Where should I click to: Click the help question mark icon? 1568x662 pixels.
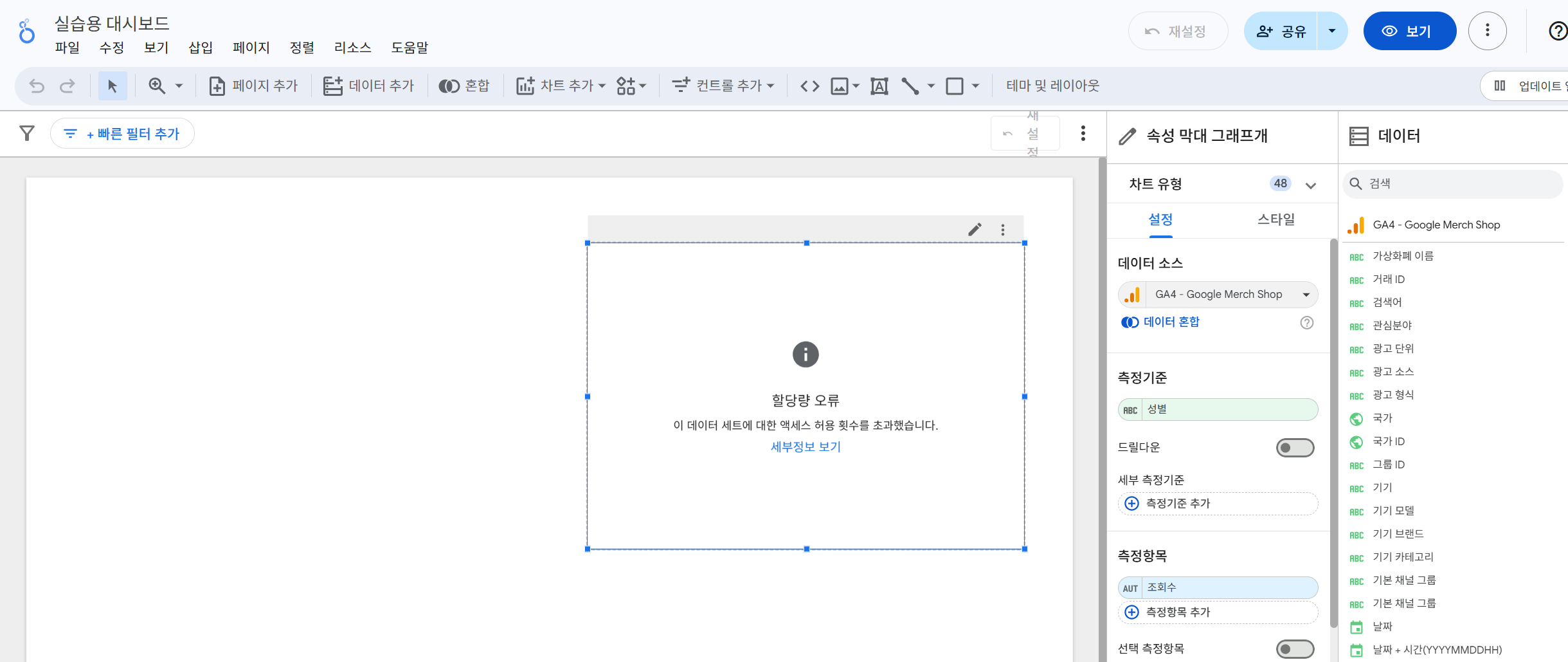1557,31
